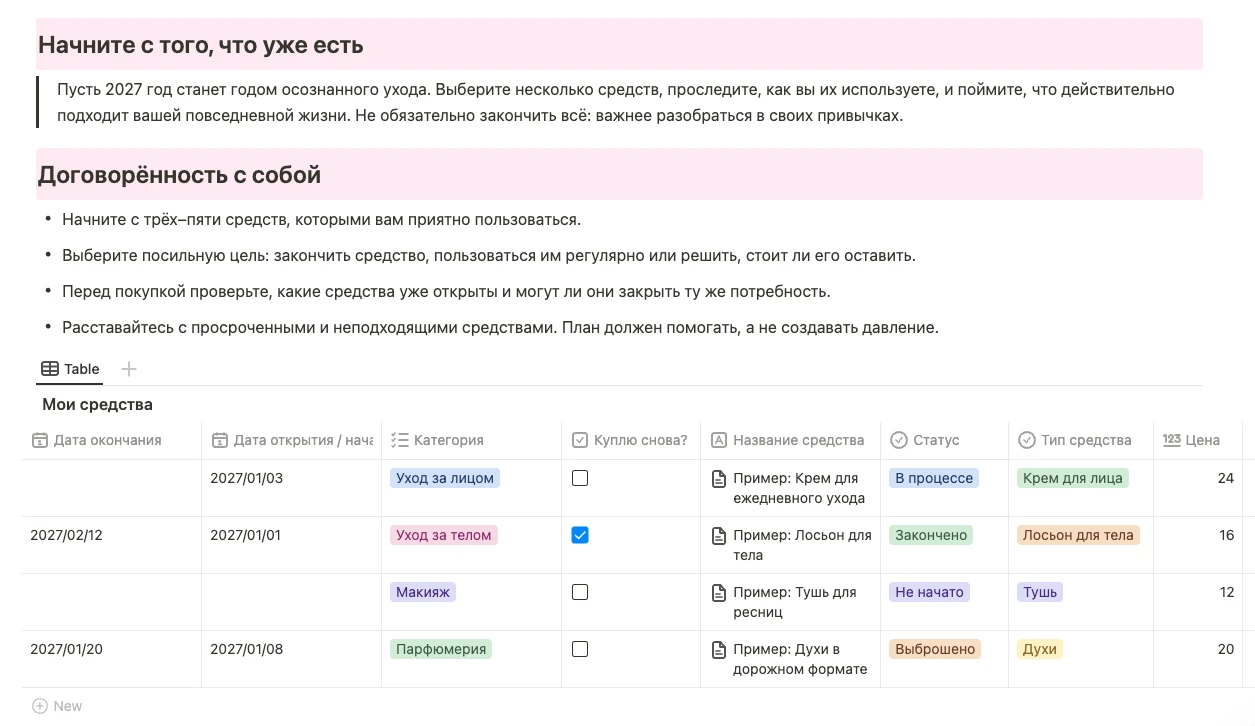This screenshot has height=726, width=1255.
Task: Open Дата открытия column header menu
Action: (291, 440)
